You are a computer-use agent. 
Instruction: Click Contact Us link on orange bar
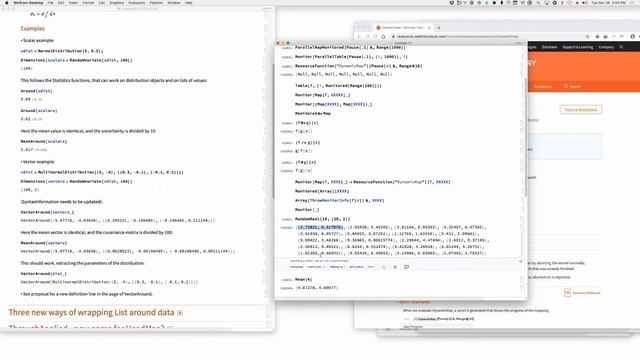[542, 87]
